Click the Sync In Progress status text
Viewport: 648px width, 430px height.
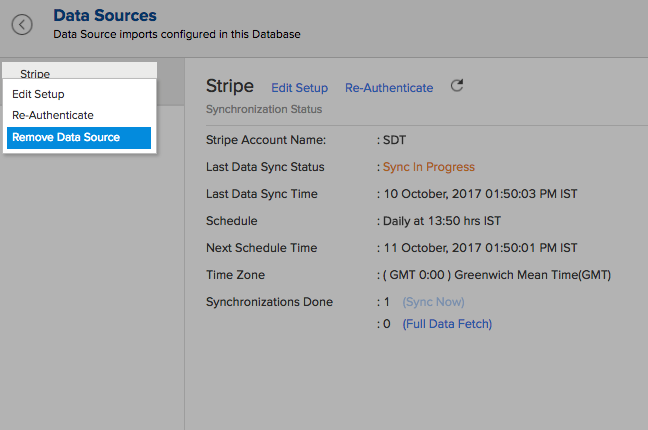point(429,167)
